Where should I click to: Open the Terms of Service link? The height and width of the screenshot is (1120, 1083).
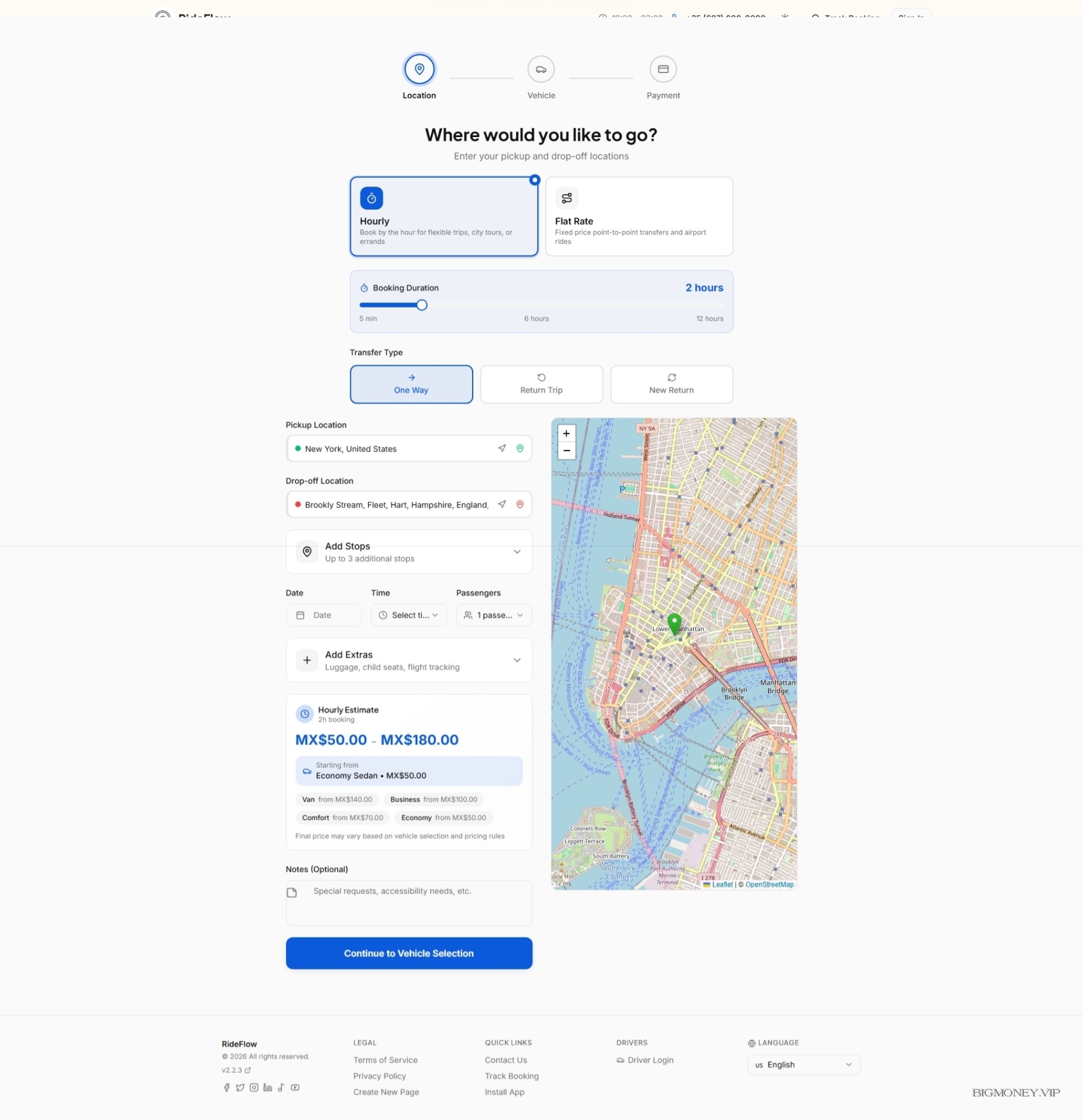[x=385, y=1060]
